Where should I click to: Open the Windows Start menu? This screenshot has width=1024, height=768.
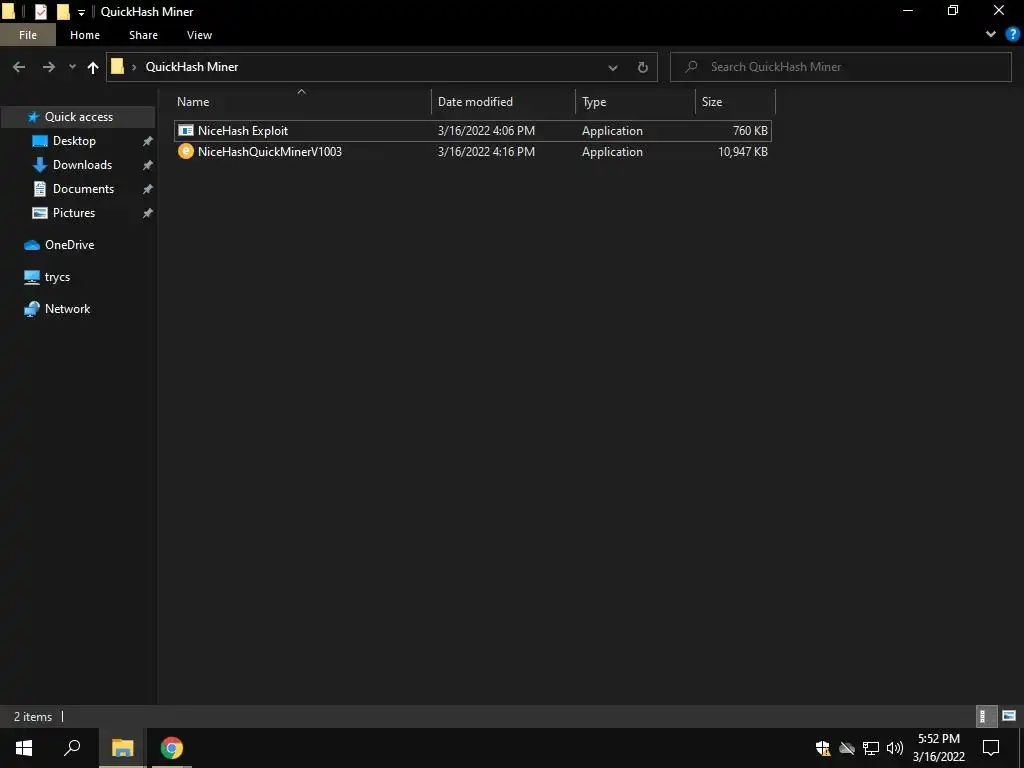point(24,748)
